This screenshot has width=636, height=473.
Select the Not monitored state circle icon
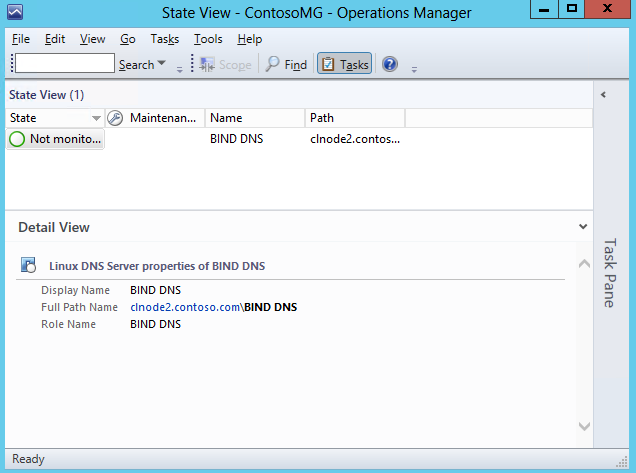[x=18, y=140]
